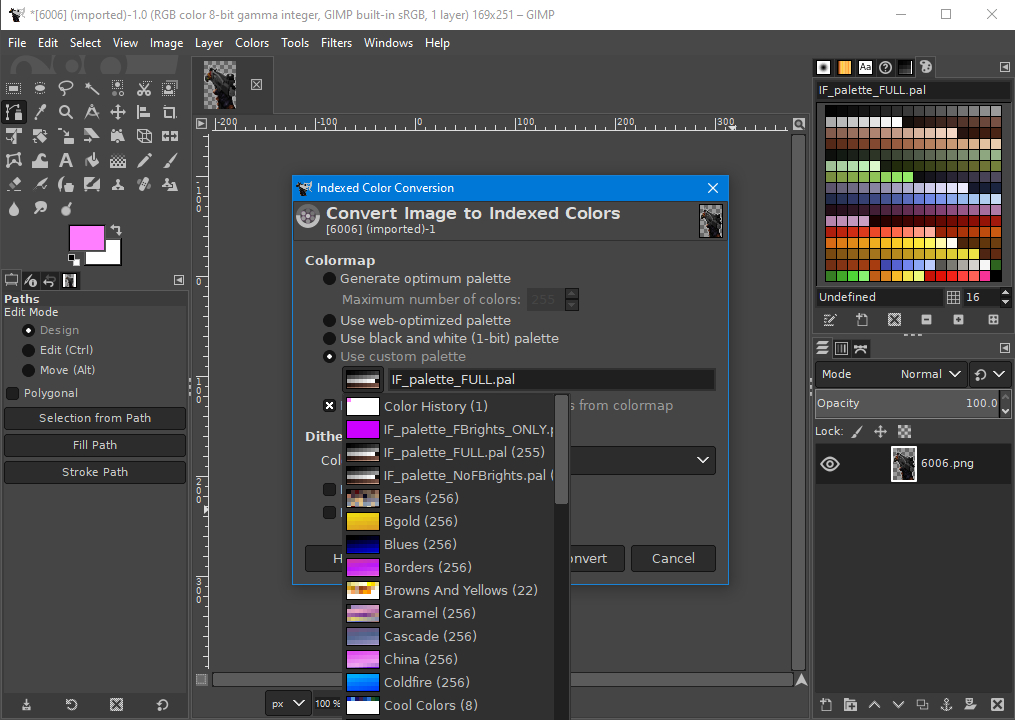Click the Selection from Path button
1015x720 pixels.
tap(95, 418)
